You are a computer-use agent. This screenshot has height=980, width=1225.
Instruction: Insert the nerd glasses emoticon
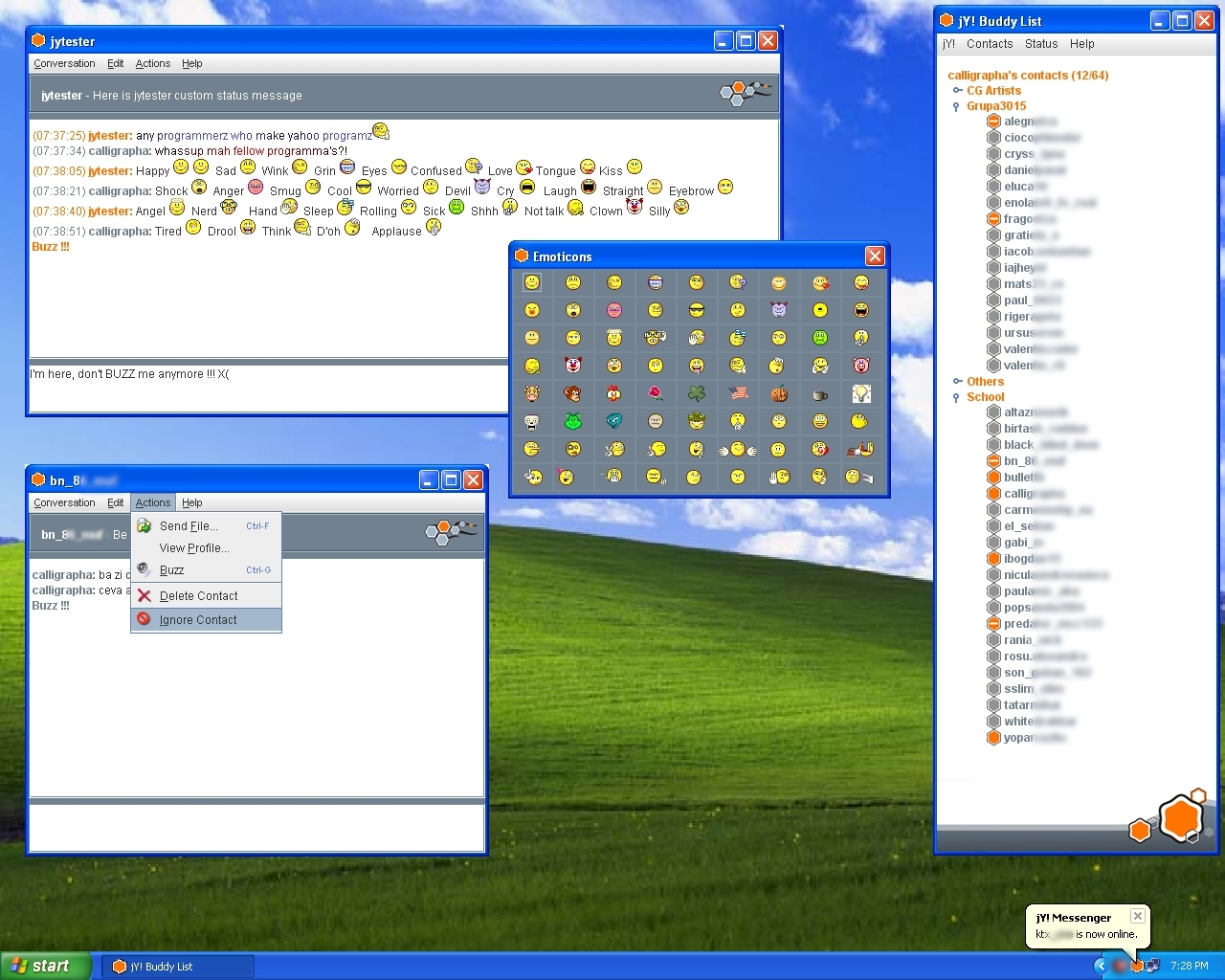[x=656, y=338]
